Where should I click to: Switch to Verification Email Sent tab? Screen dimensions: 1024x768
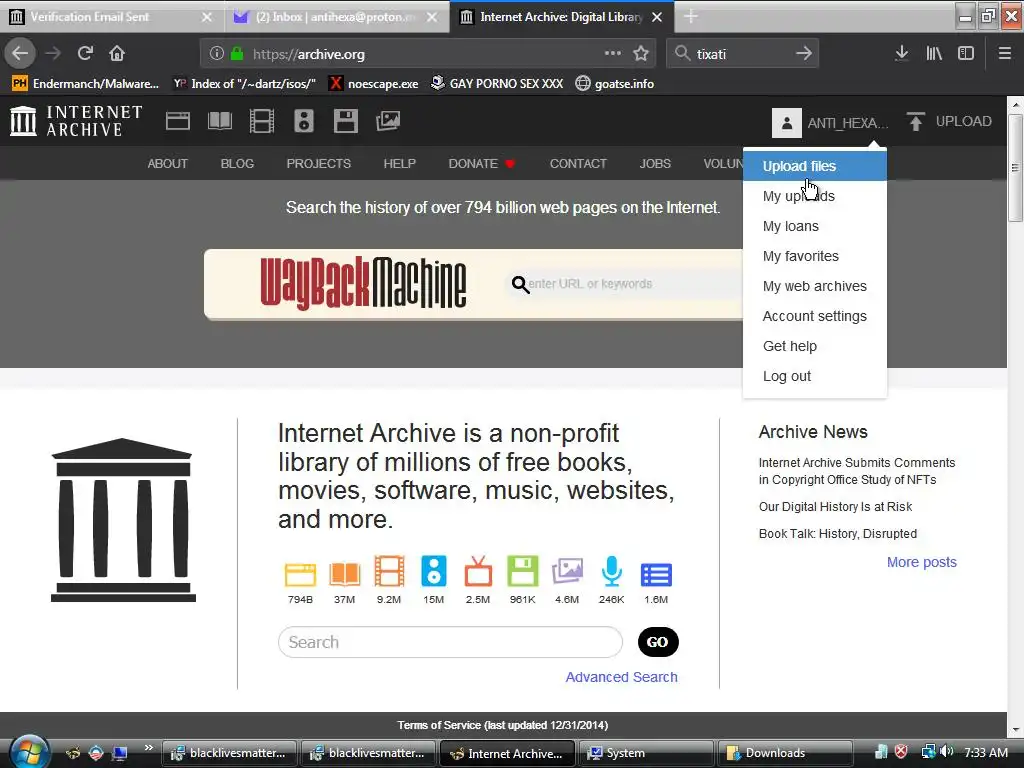pyautogui.click(x=111, y=17)
